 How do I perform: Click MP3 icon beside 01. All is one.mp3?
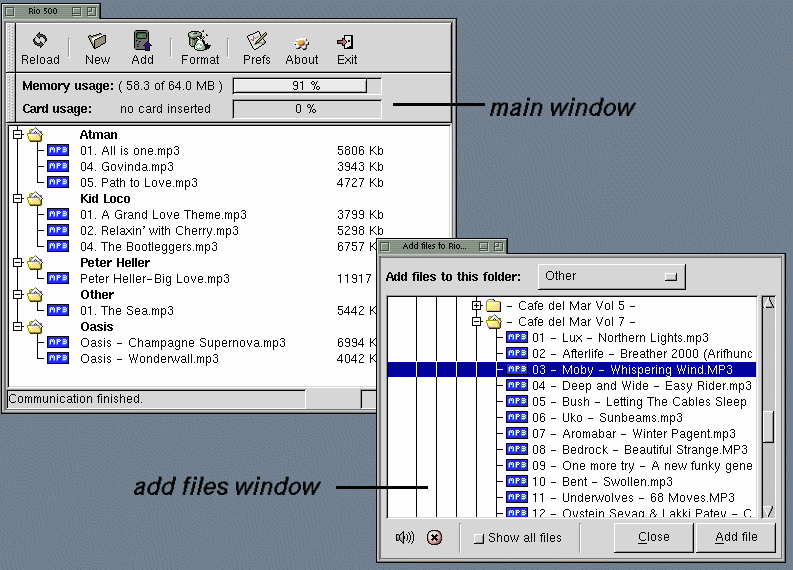[x=58, y=150]
